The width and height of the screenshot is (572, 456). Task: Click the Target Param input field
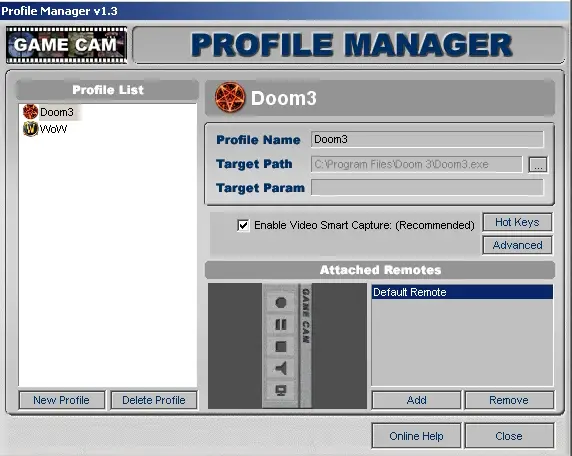click(x=427, y=188)
